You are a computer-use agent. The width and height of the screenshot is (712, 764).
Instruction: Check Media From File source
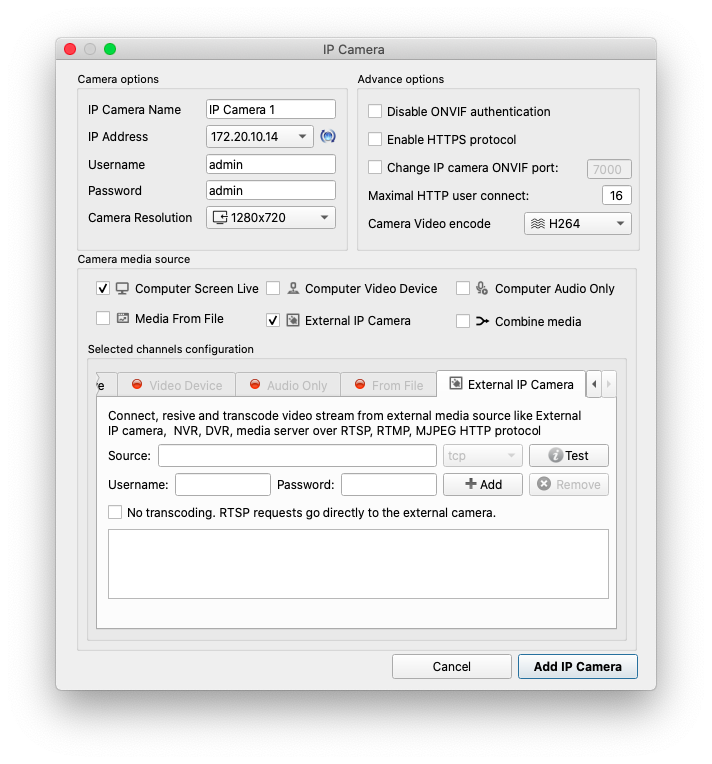[x=103, y=318]
